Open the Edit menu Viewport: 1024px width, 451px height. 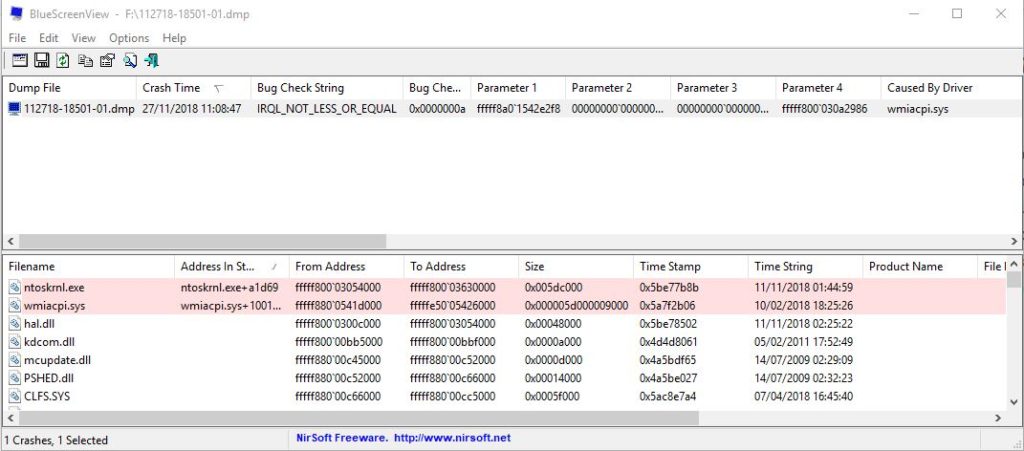pyautogui.click(x=48, y=38)
